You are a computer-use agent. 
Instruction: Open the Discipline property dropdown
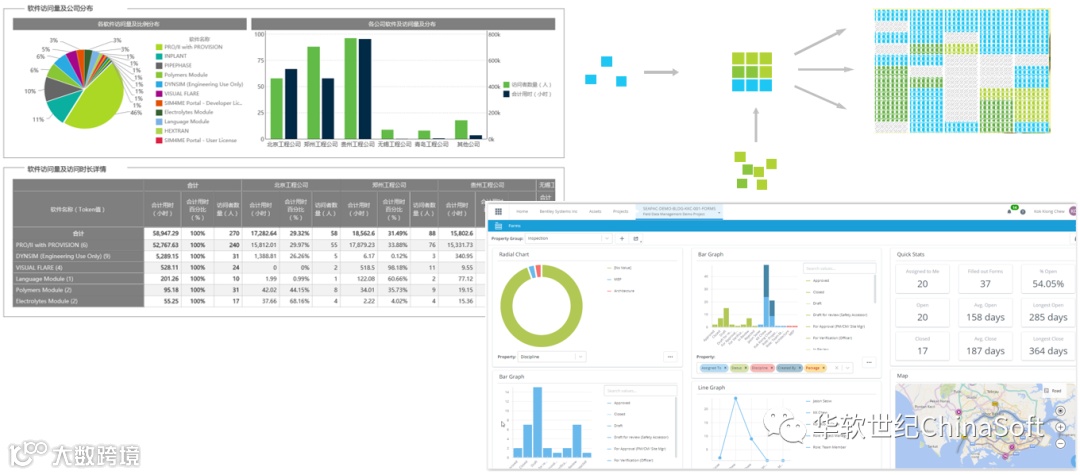pyautogui.click(x=554, y=357)
